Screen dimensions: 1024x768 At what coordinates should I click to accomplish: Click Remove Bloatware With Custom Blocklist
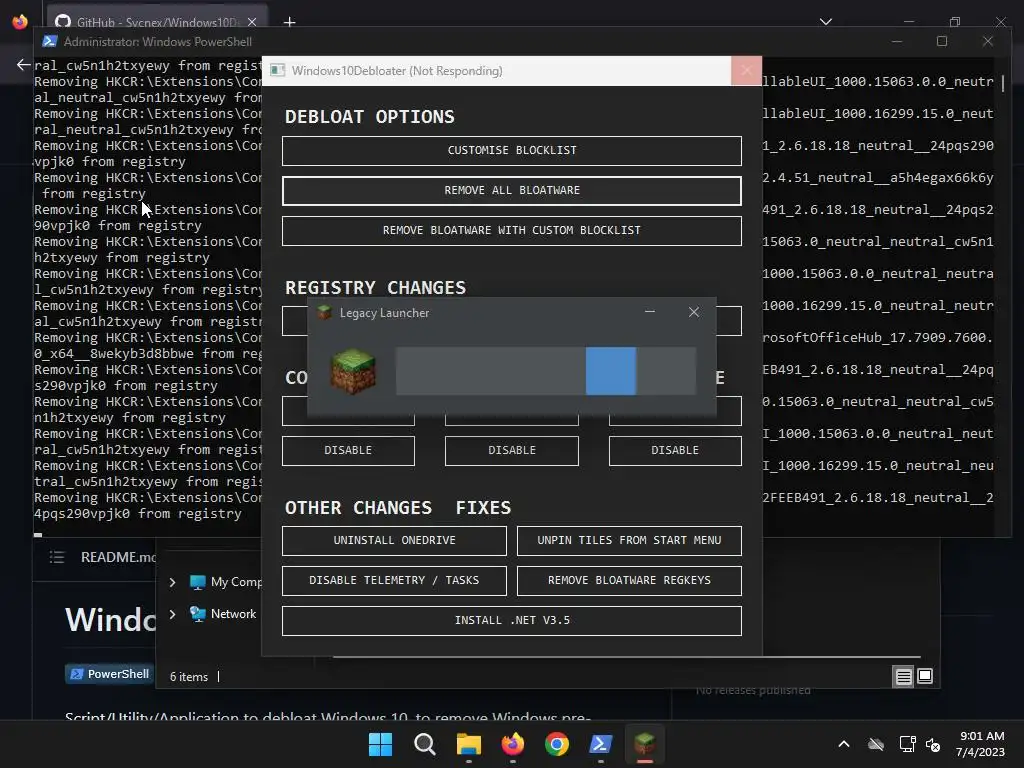[x=511, y=231]
